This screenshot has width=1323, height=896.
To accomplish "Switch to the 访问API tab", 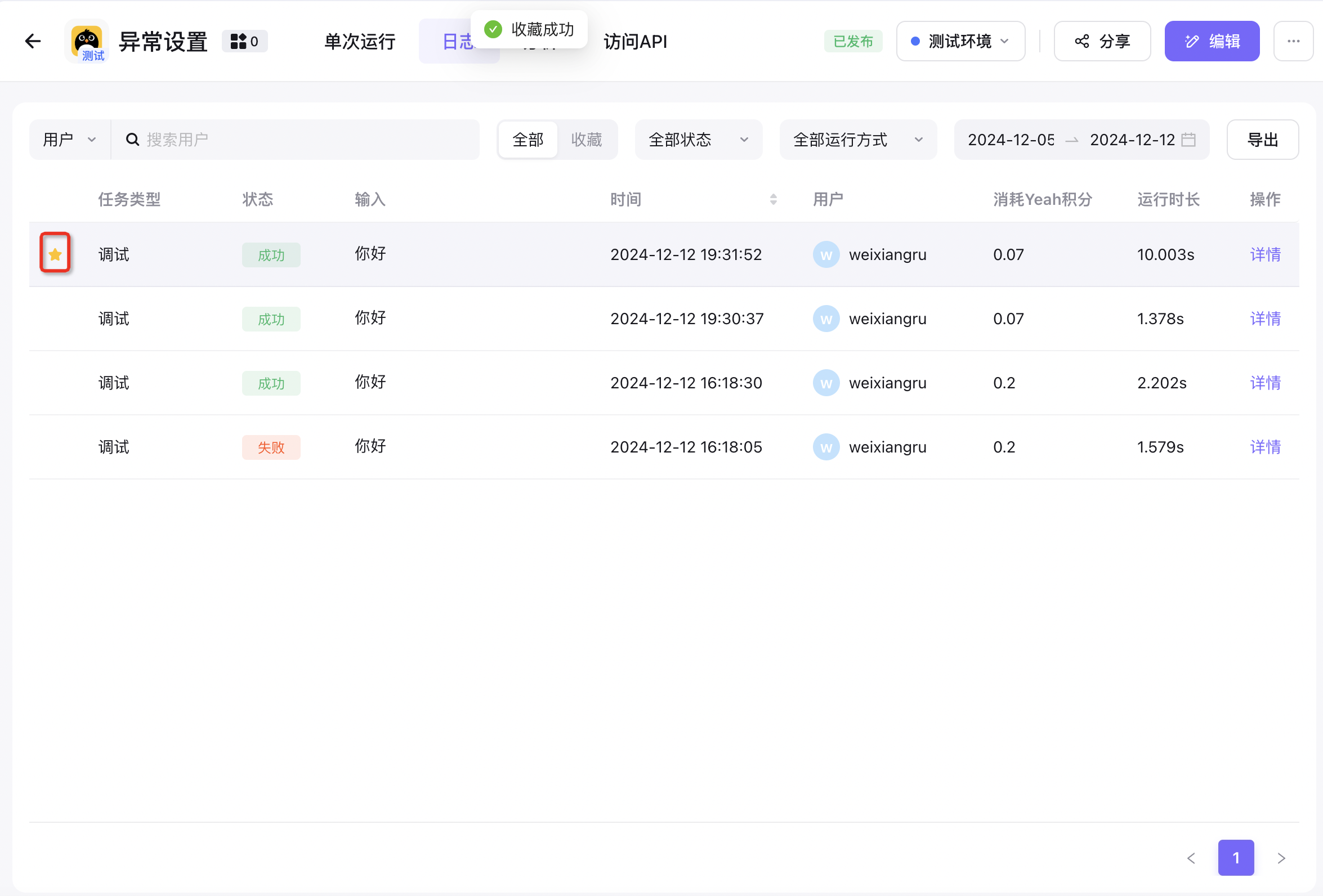I will (x=635, y=41).
